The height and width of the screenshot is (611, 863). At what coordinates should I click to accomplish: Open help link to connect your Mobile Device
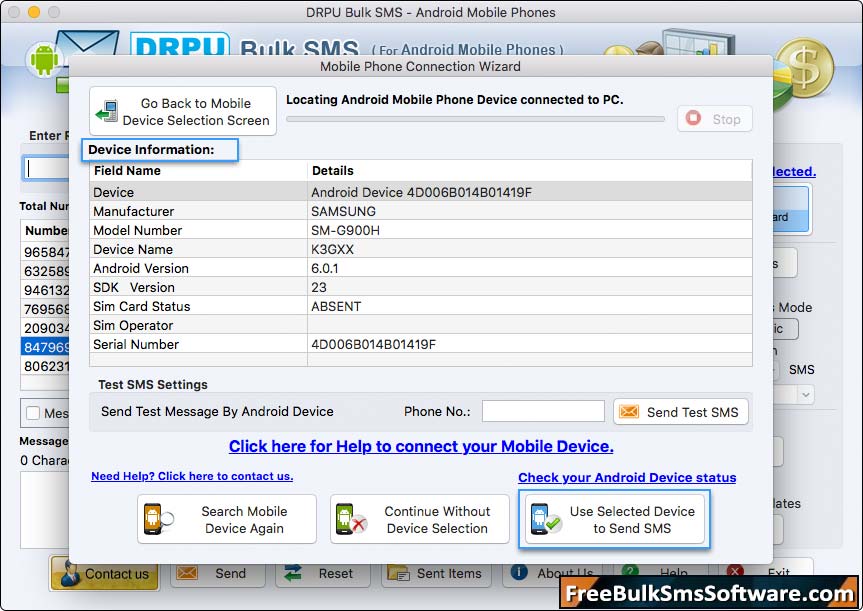pyautogui.click(x=421, y=446)
